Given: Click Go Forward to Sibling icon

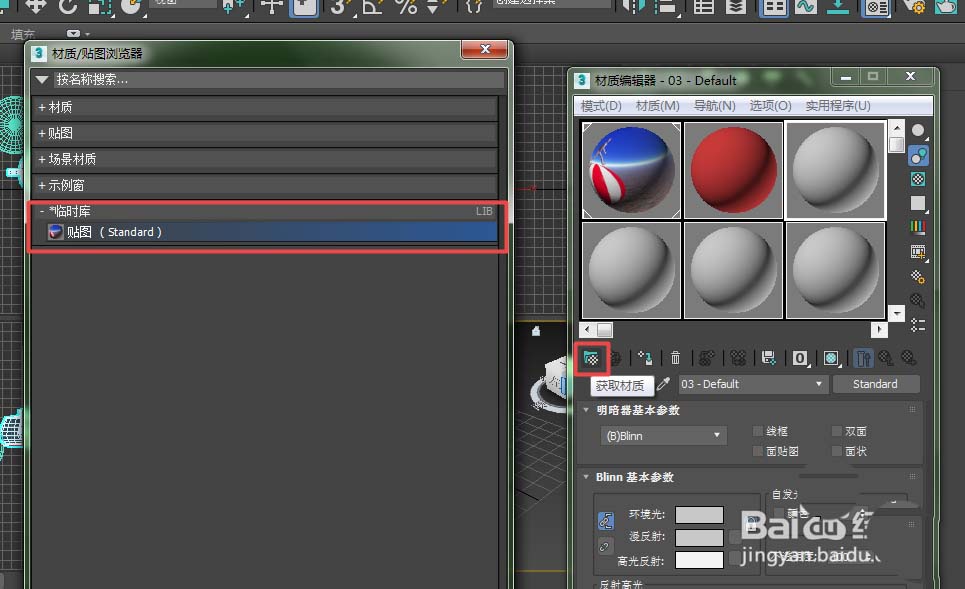Looking at the screenshot, I should [908, 358].
